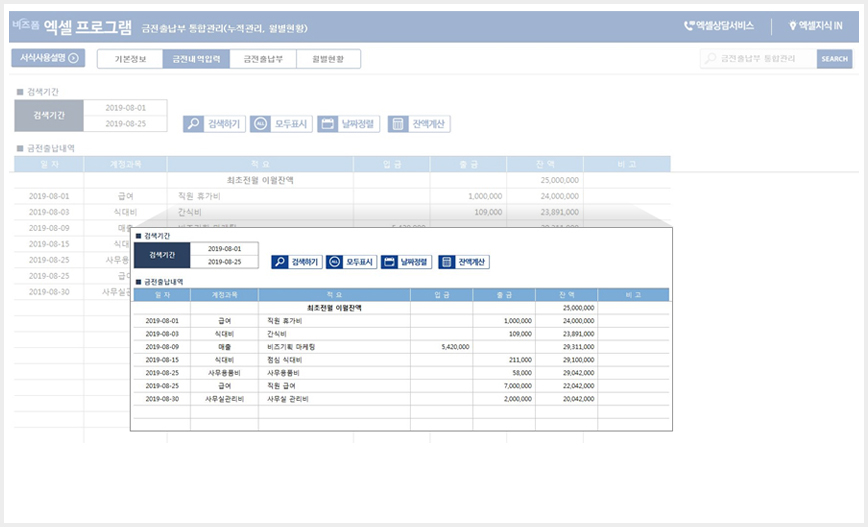Viewport: 868px width, 527px height.
Task: Click the background 적 요 column header
Action: click(260, 164)
